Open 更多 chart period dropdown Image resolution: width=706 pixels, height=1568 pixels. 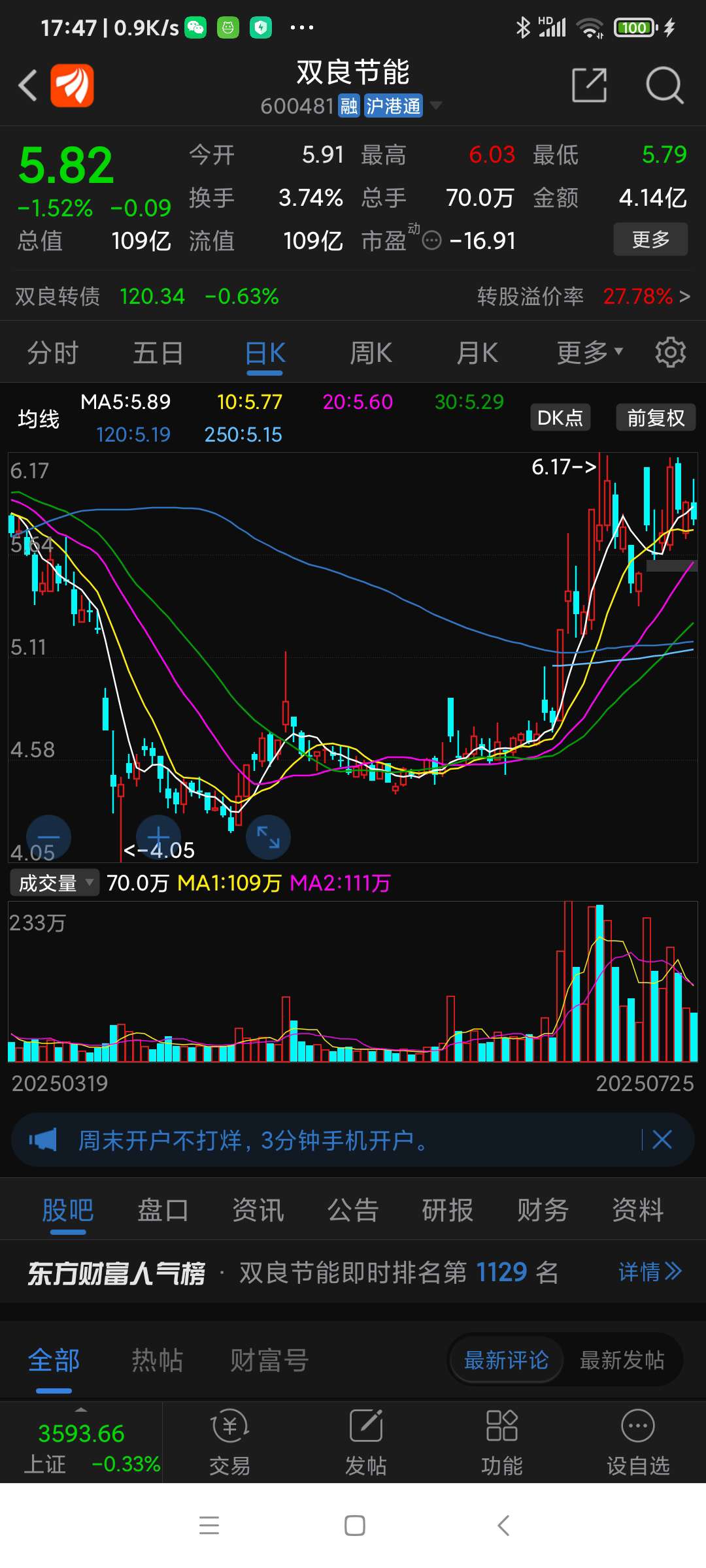pos(590,353)
